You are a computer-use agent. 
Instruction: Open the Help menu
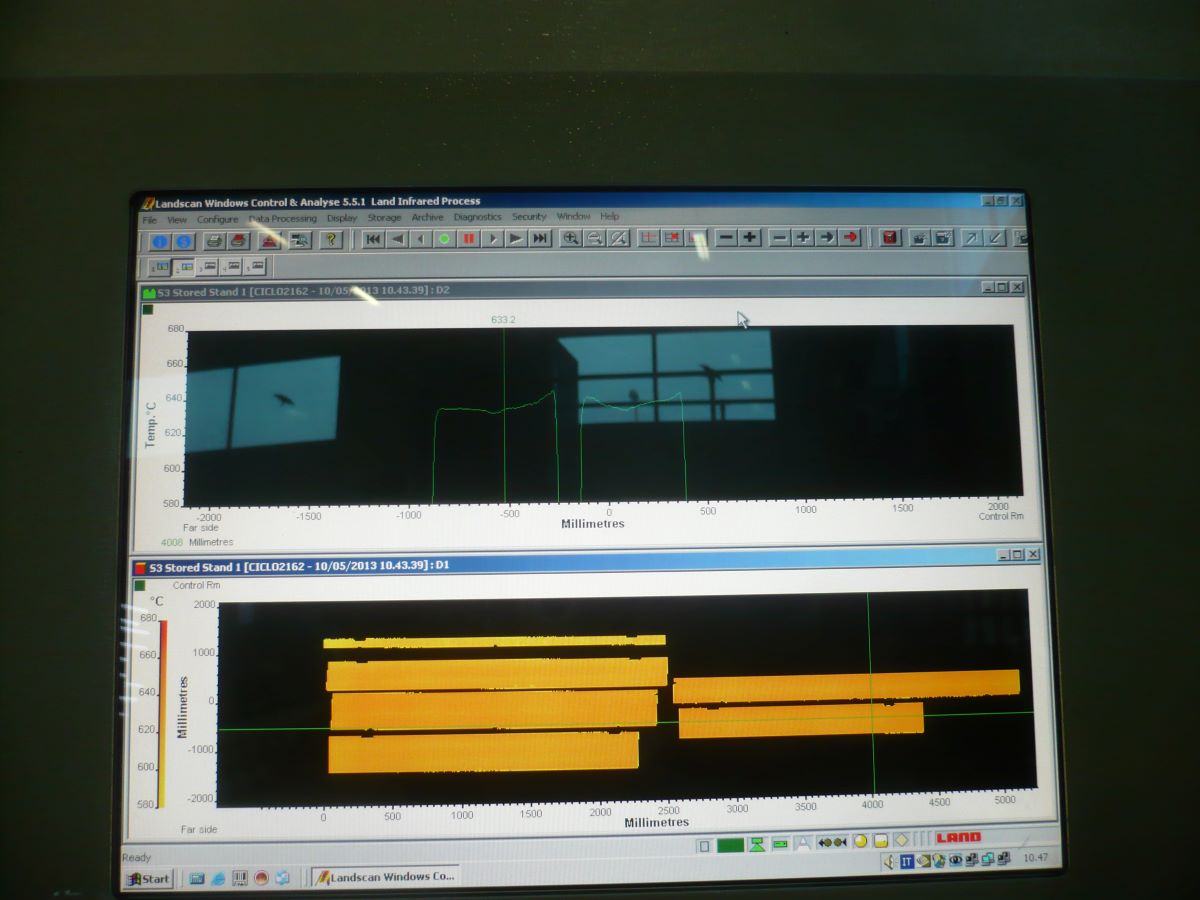point(610,216)
